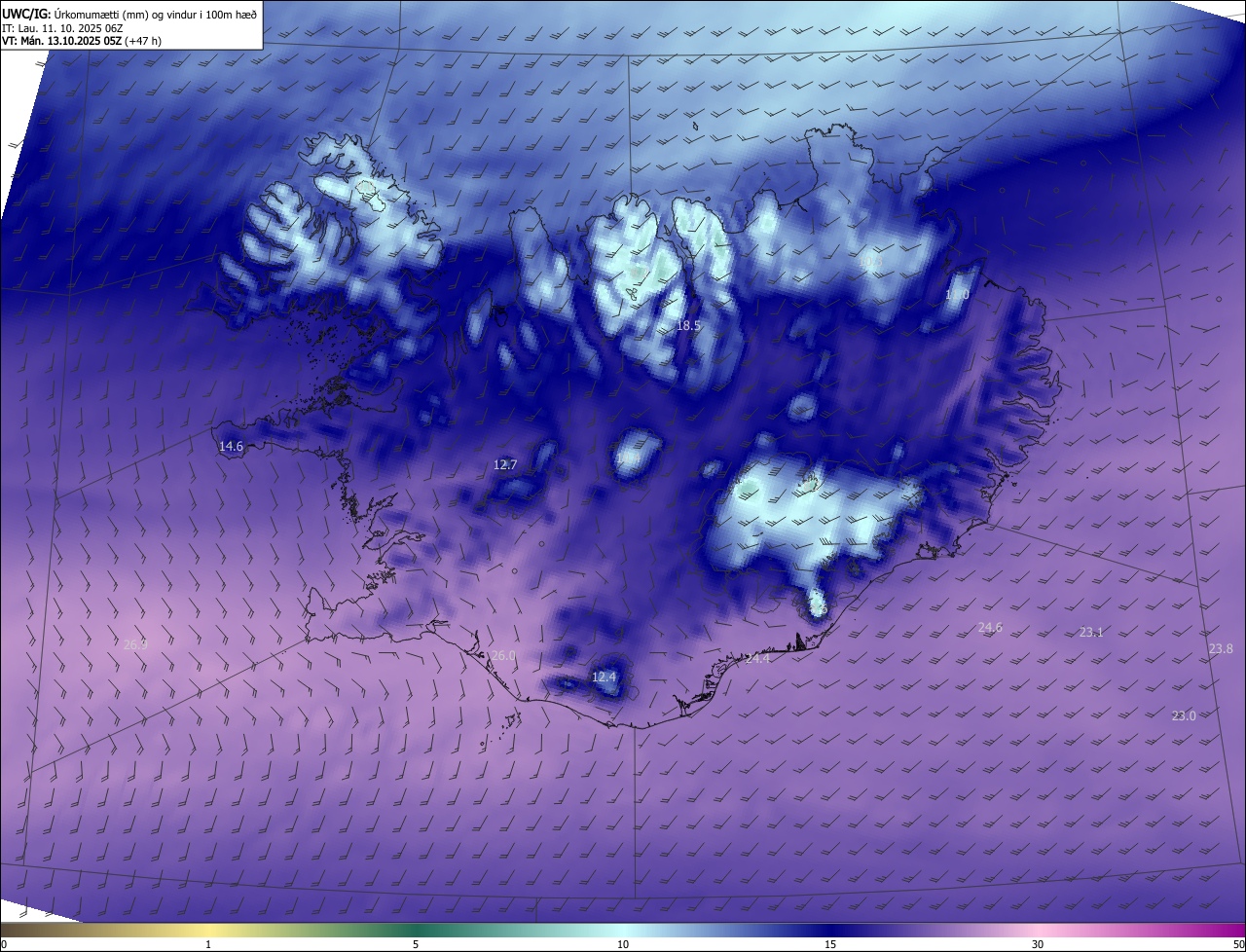Select the 12.7 precipitation value label
The width and height of the screenshot is (1246, 952).
pyautogui.click(x=505, y=465)
